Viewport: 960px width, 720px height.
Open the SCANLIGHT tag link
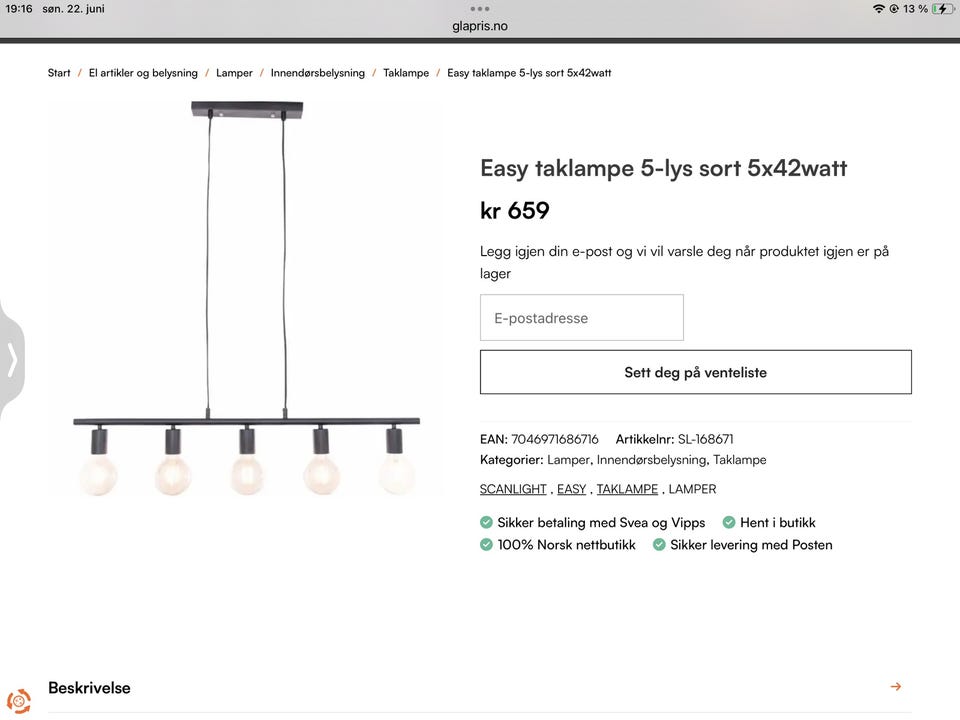(513, 489)
